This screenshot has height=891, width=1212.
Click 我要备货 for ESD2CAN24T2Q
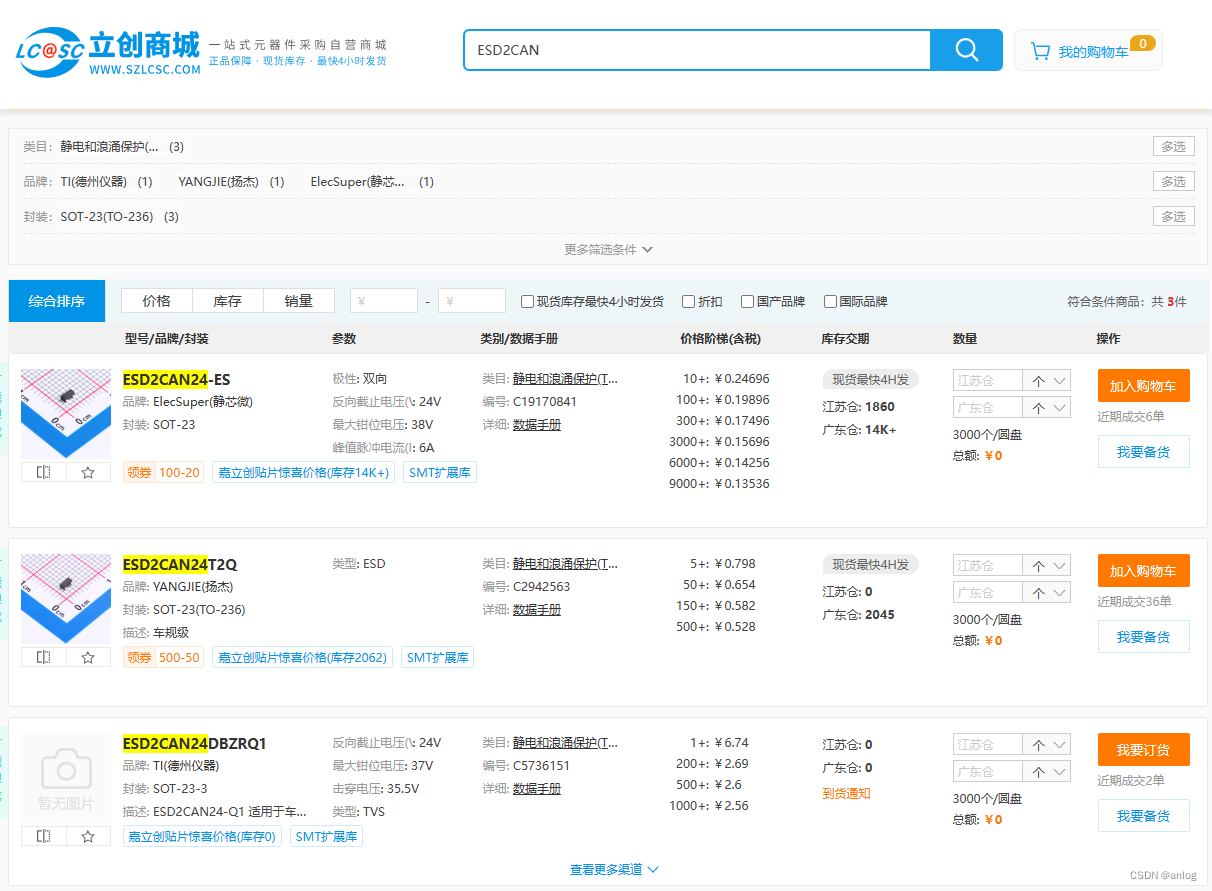pos(1143,637)
